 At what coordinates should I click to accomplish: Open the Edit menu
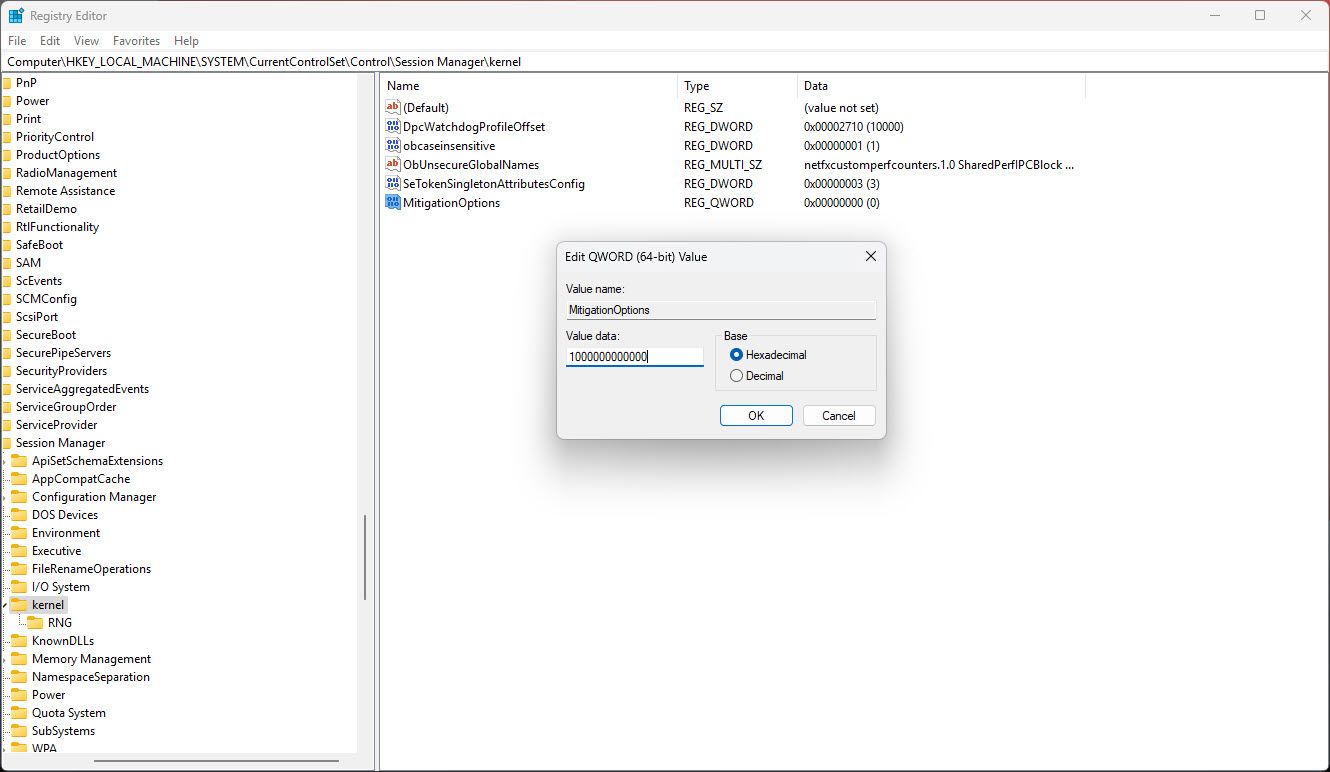click(x=49, y=40)
